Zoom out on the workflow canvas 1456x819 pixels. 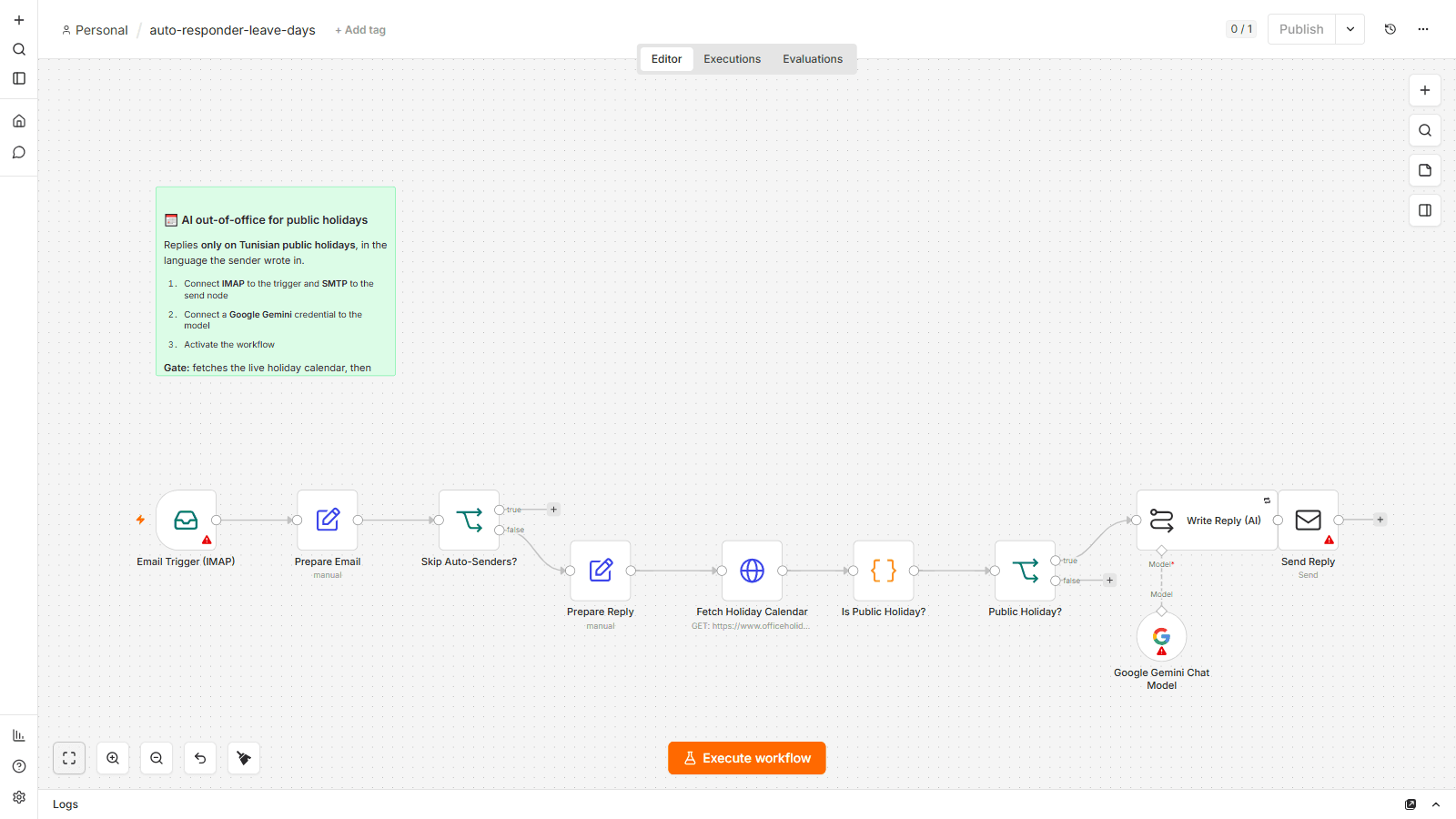pyautogui.click(x=157, y=758)
